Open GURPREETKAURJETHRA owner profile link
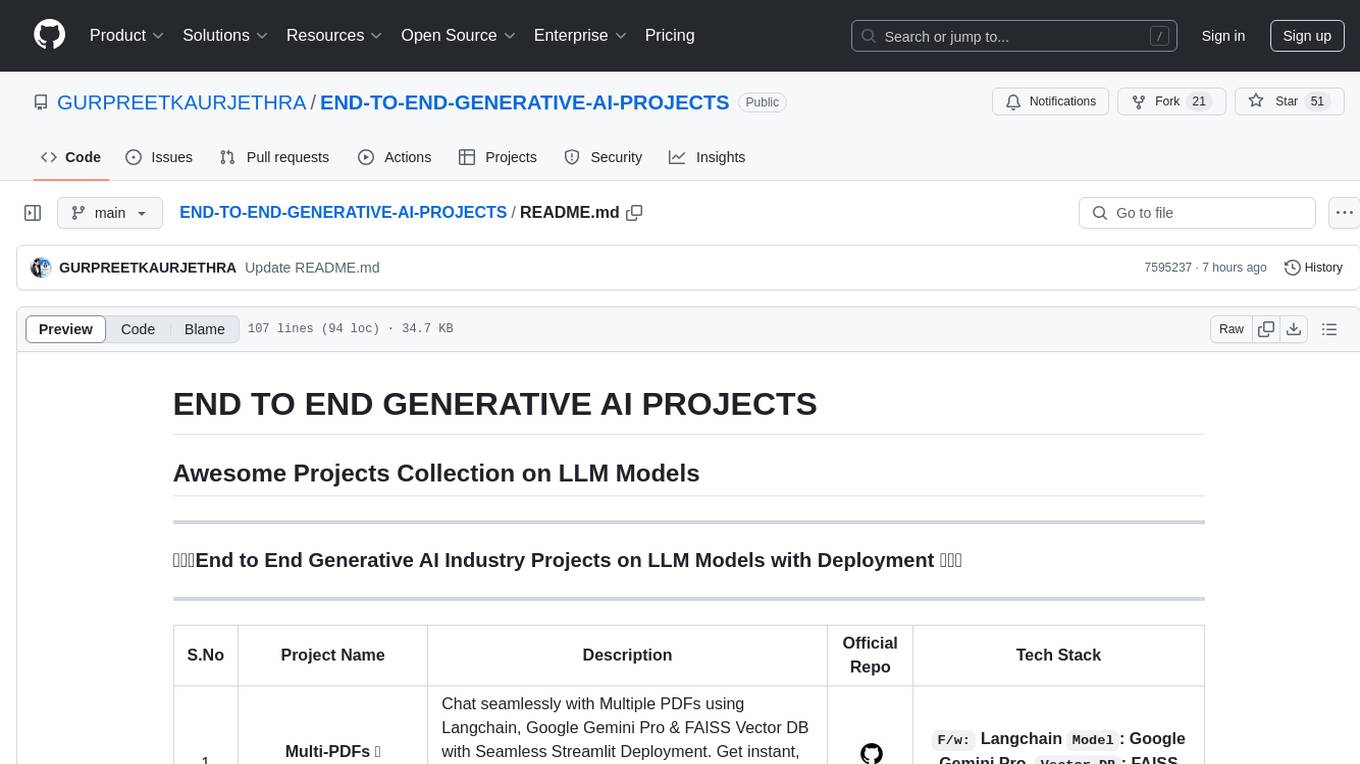This screenshot has height=764, width=1360. pos(182,102)
